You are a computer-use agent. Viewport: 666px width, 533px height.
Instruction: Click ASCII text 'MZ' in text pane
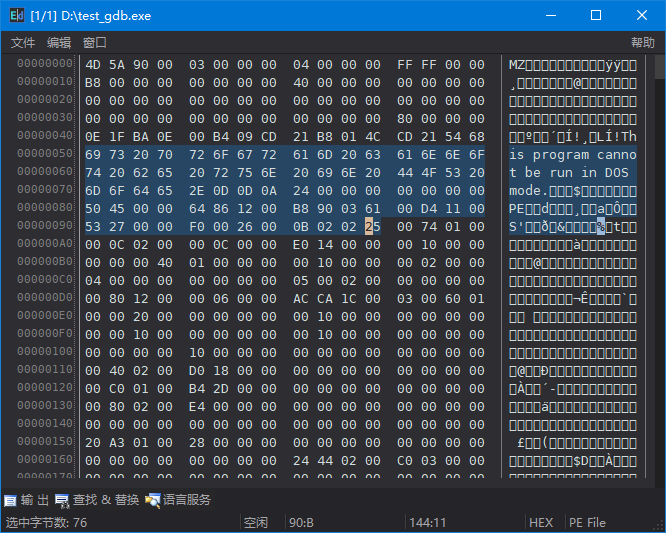point(517,65)
